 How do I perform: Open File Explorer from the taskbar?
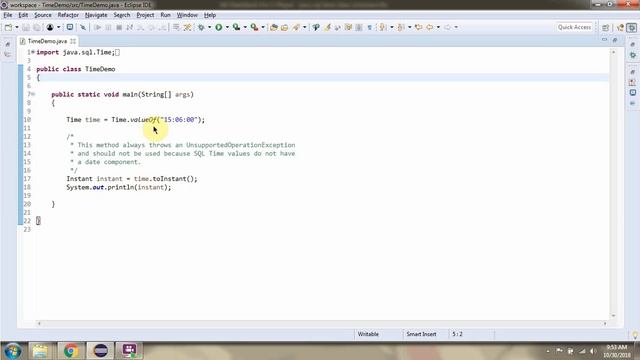pyautogui.click(x=40, y=351)
